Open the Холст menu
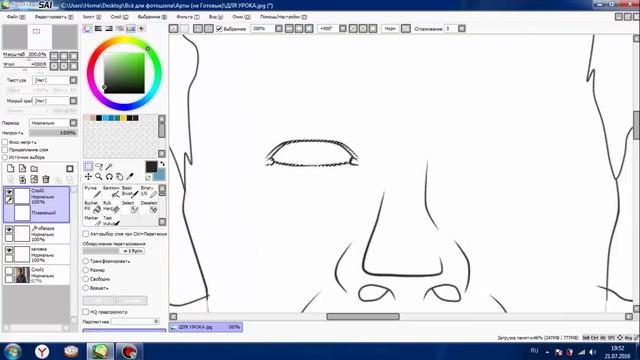The image size is (640, 360). 92,17
